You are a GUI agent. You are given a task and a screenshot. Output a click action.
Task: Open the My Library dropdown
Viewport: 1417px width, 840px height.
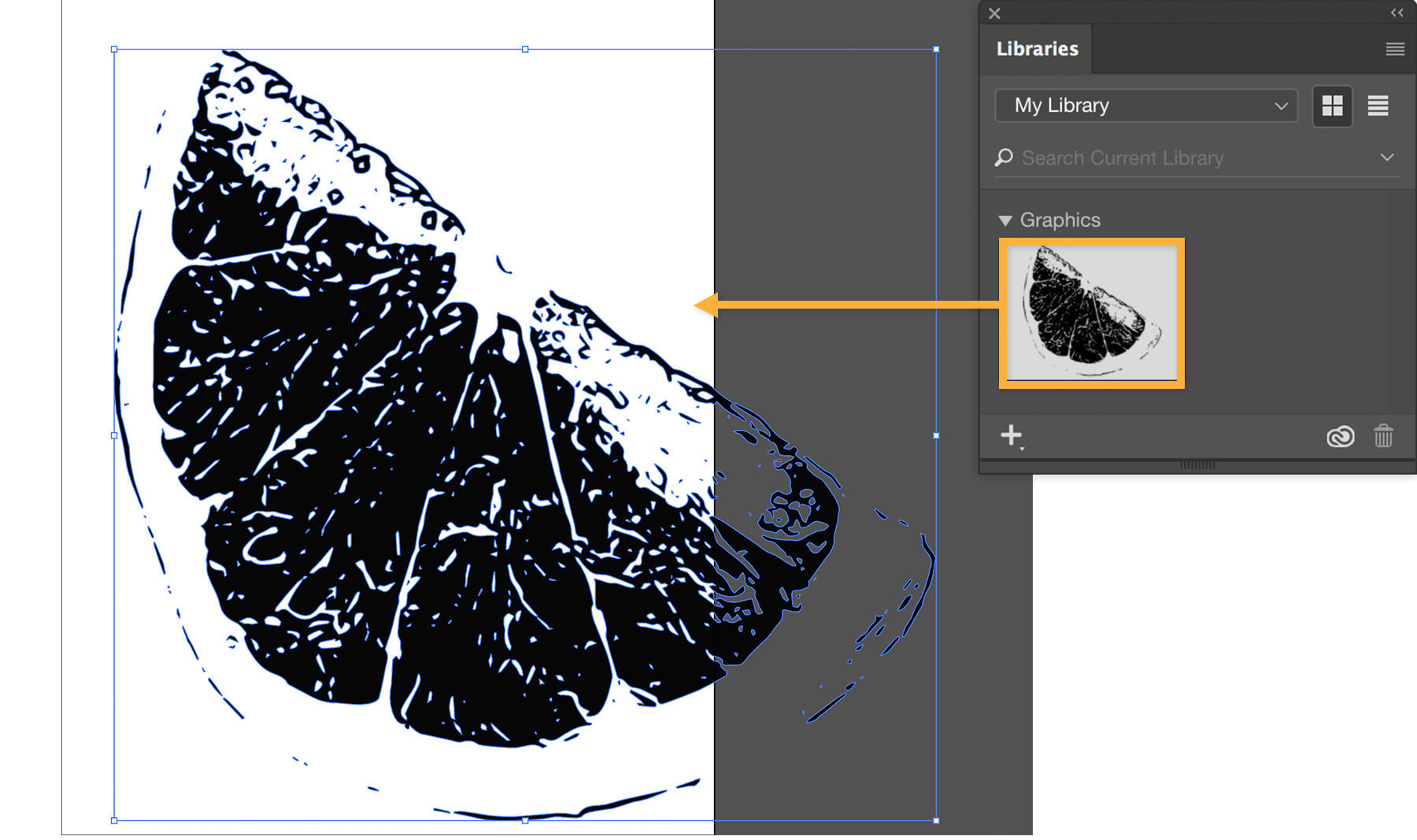[1145, 105]
